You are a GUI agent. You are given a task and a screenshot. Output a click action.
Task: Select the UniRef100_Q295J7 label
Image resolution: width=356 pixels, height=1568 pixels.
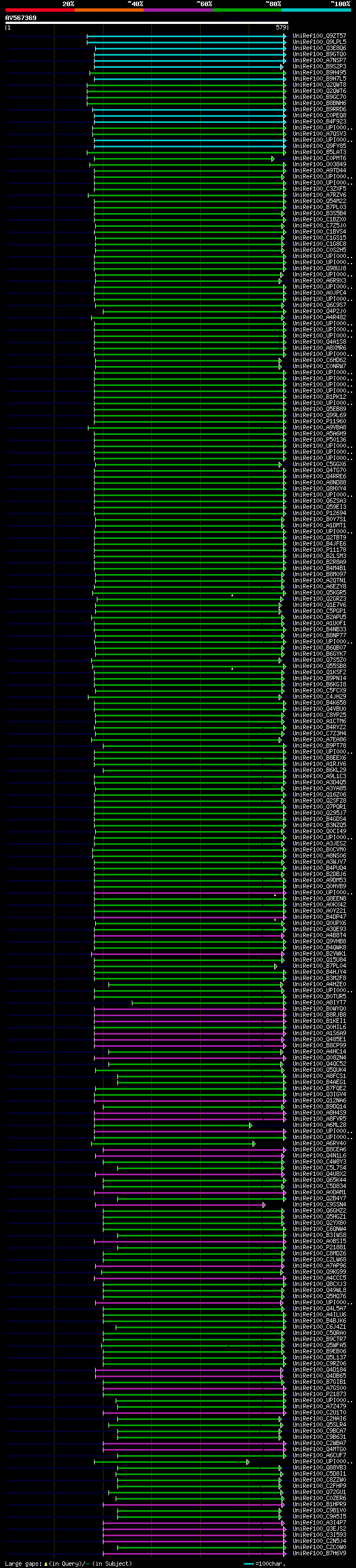click(319, 813)
